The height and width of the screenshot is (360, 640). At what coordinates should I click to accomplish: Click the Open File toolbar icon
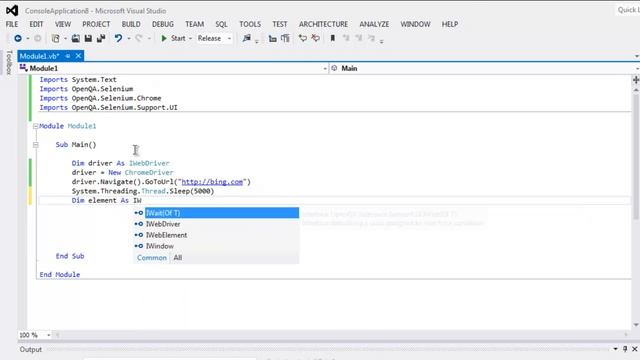pyautogui.click(x=76, y=38)
